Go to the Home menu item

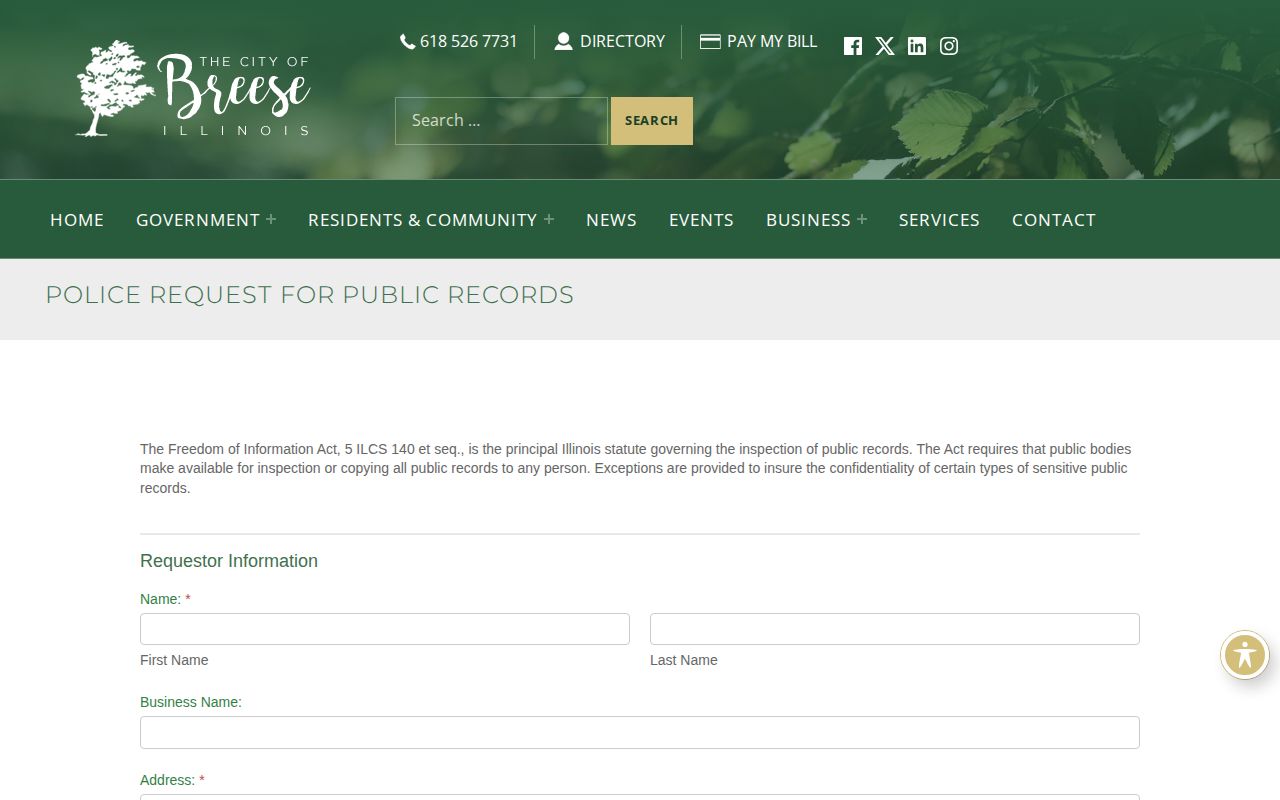coord(77,220)
